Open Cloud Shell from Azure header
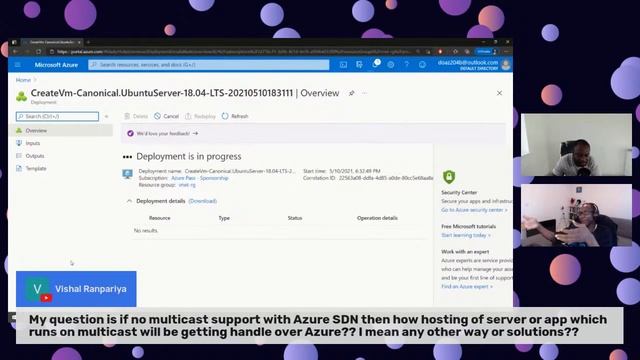This screenshot has height=360, width=640. click(343, 65)
